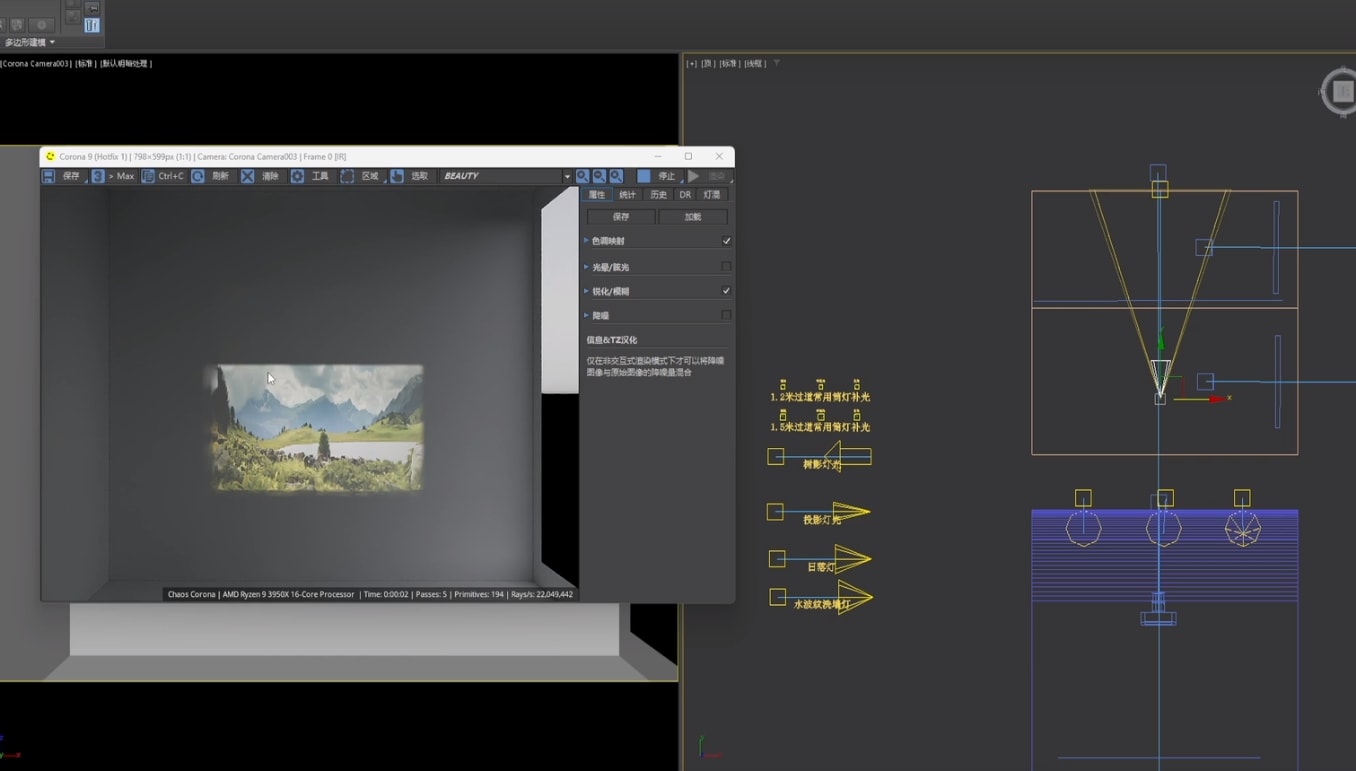Viewport: 1356px width, 771px height.
Task: Expand the 降噪 section arrow
Action: coord(586,315)
